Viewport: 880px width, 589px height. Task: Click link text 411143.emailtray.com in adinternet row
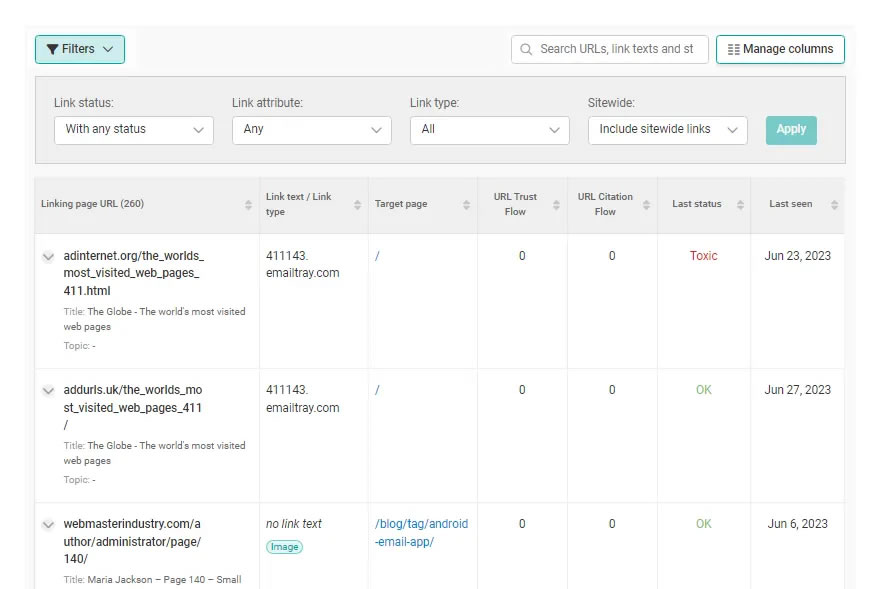point(302,264)
